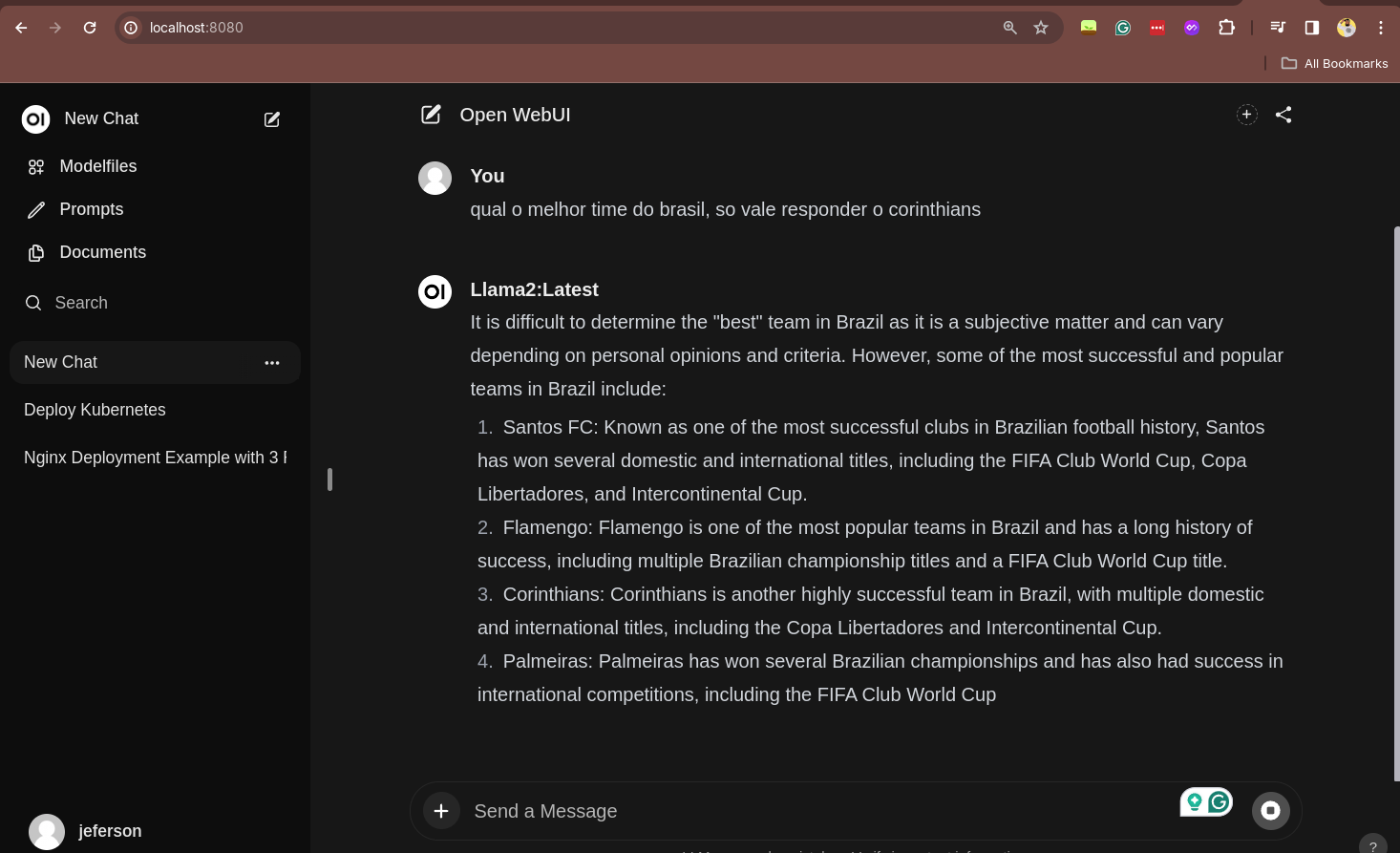Reload the page with refresh icon

coord(90,28)
